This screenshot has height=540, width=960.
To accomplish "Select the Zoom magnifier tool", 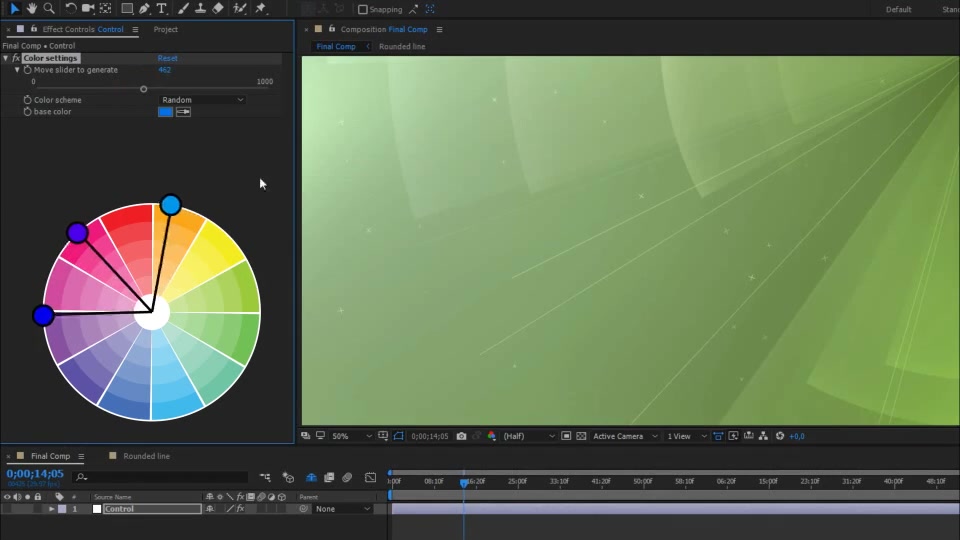I will pyautogui.click(x=49, y=9).
